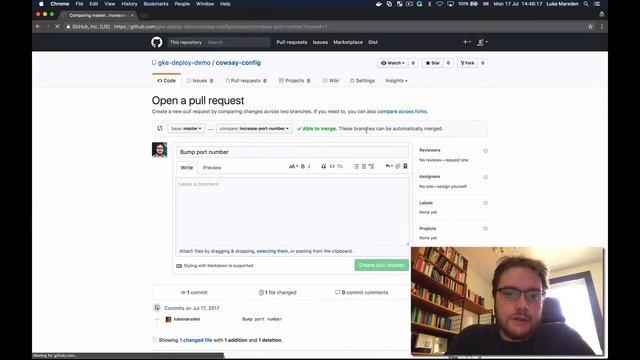
Task: Click the 1 changed file link
Action: pos(196,340)
